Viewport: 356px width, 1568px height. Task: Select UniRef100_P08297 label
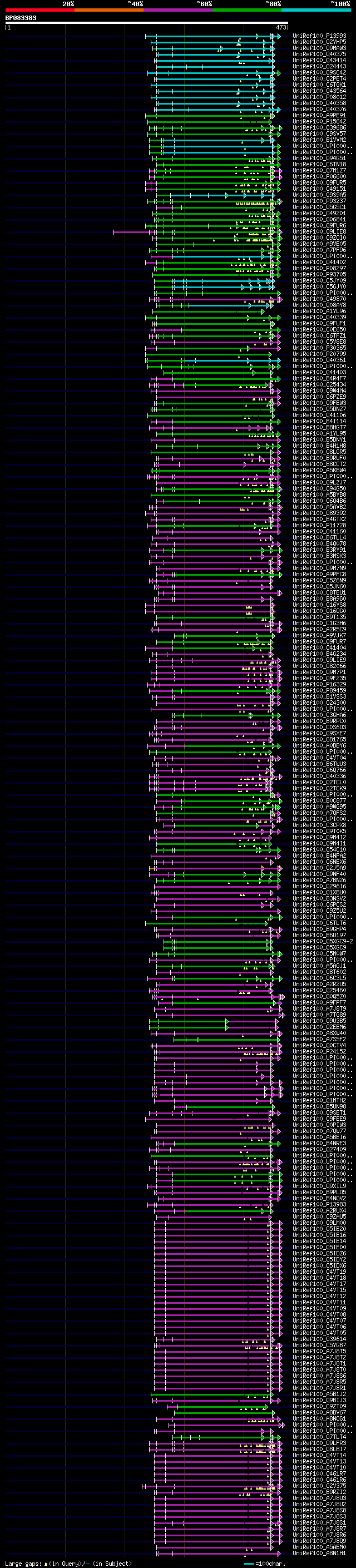click(319, 269)
